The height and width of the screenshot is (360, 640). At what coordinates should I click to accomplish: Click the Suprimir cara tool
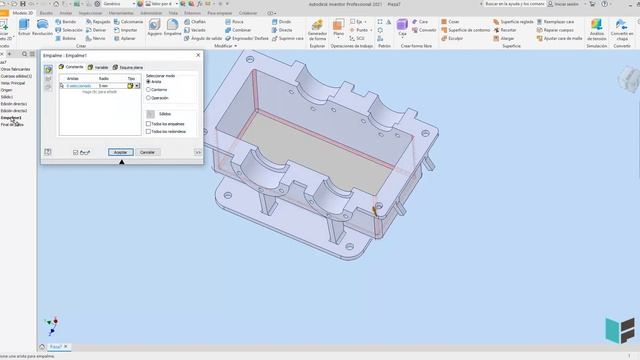(x=287, y=38)
